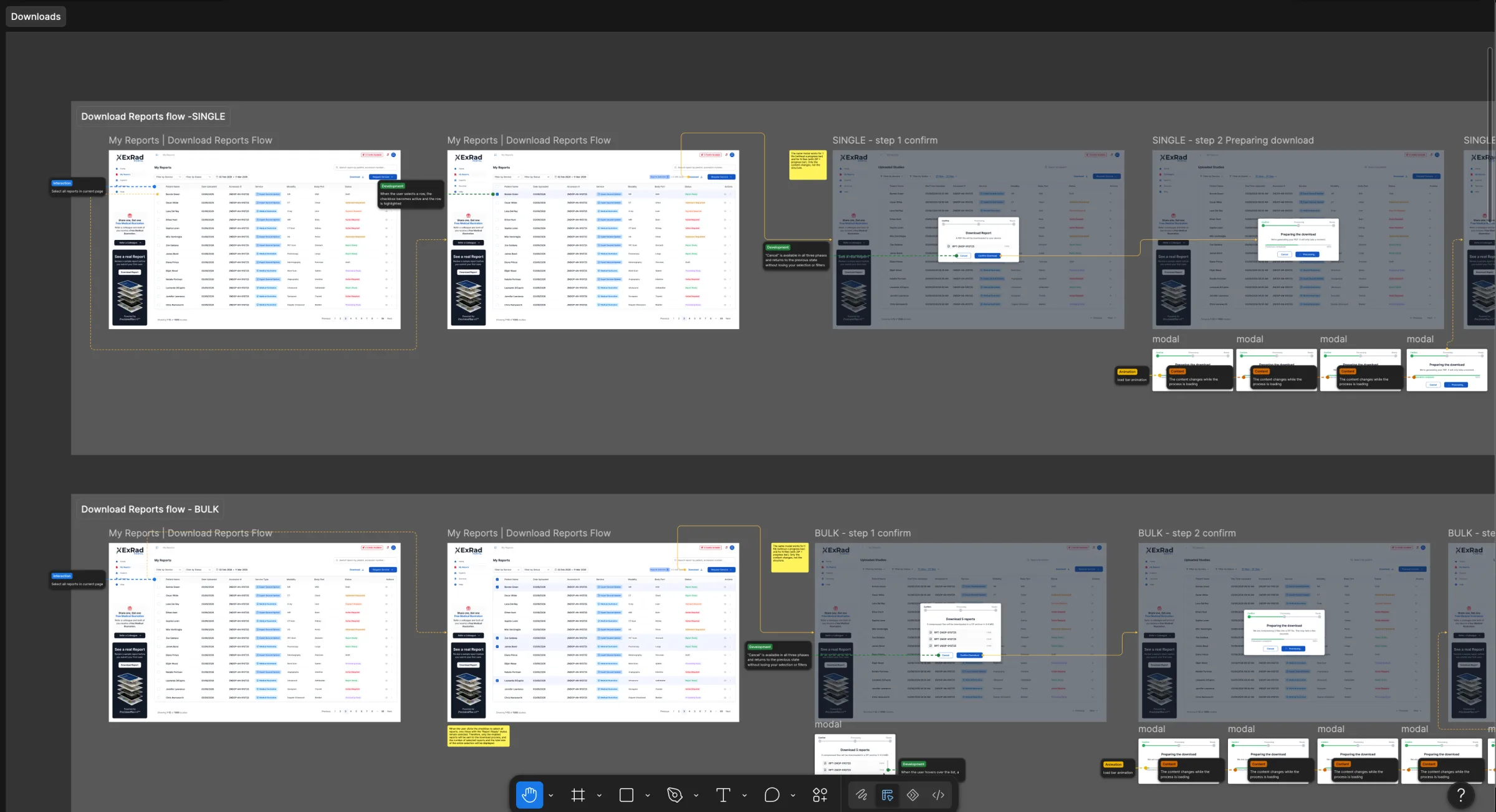The width and height of the screenshot is (1496, 812).
Task: Click the Downloads page label
Action: coord(36,17)
